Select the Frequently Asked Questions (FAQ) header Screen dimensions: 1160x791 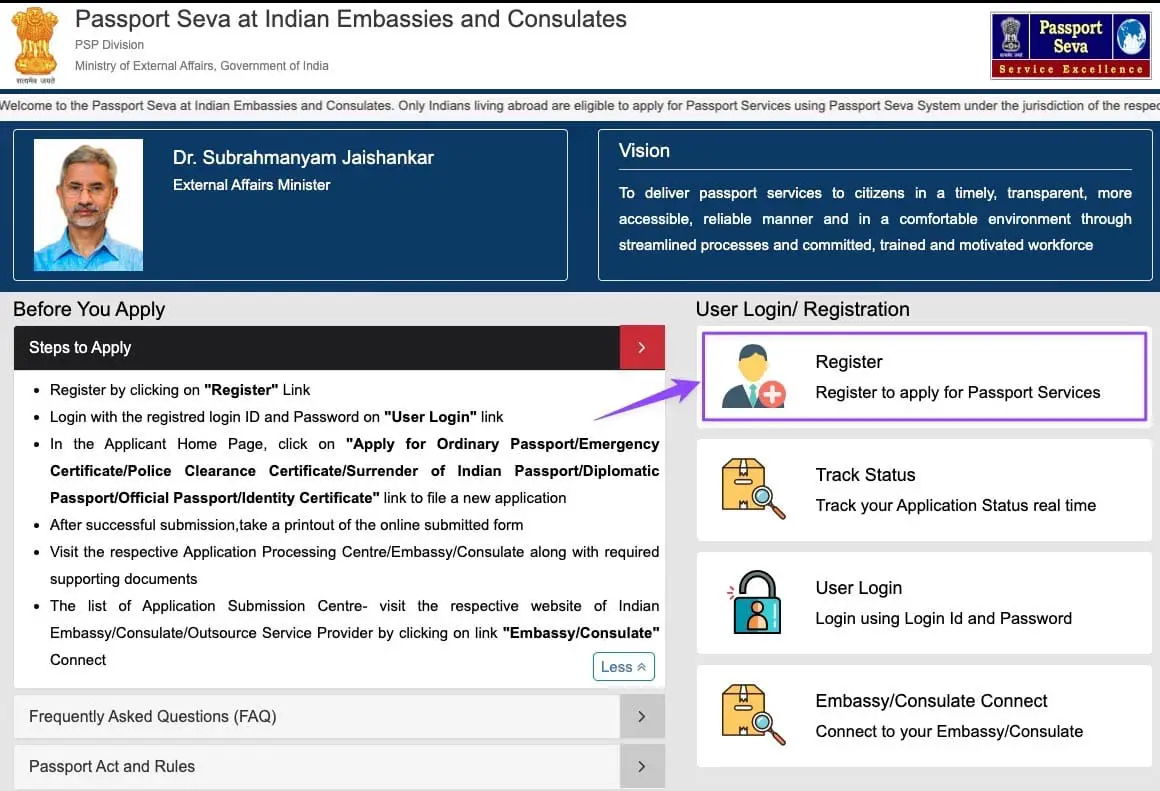click(317, 716)
